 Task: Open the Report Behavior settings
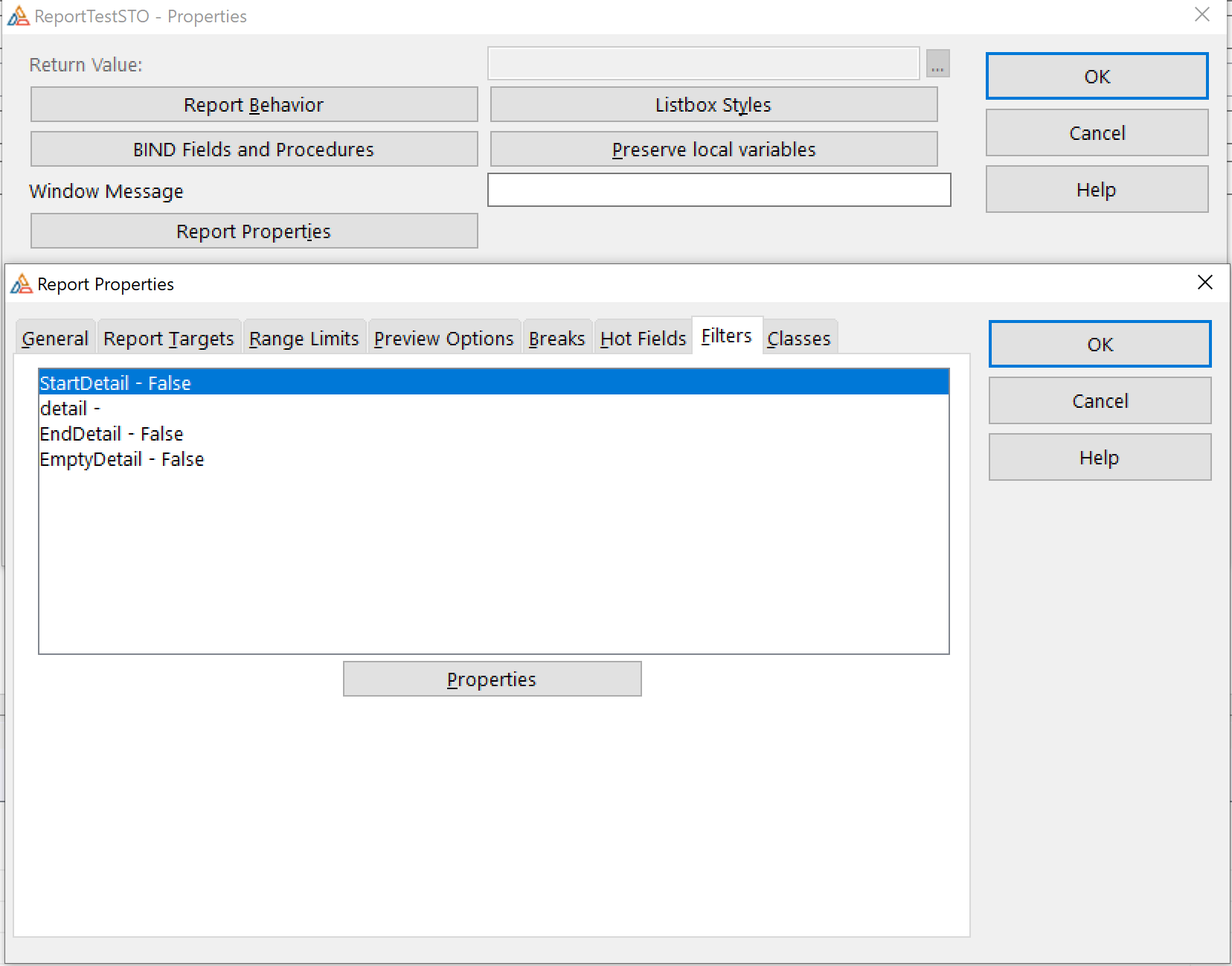(254, 105)
